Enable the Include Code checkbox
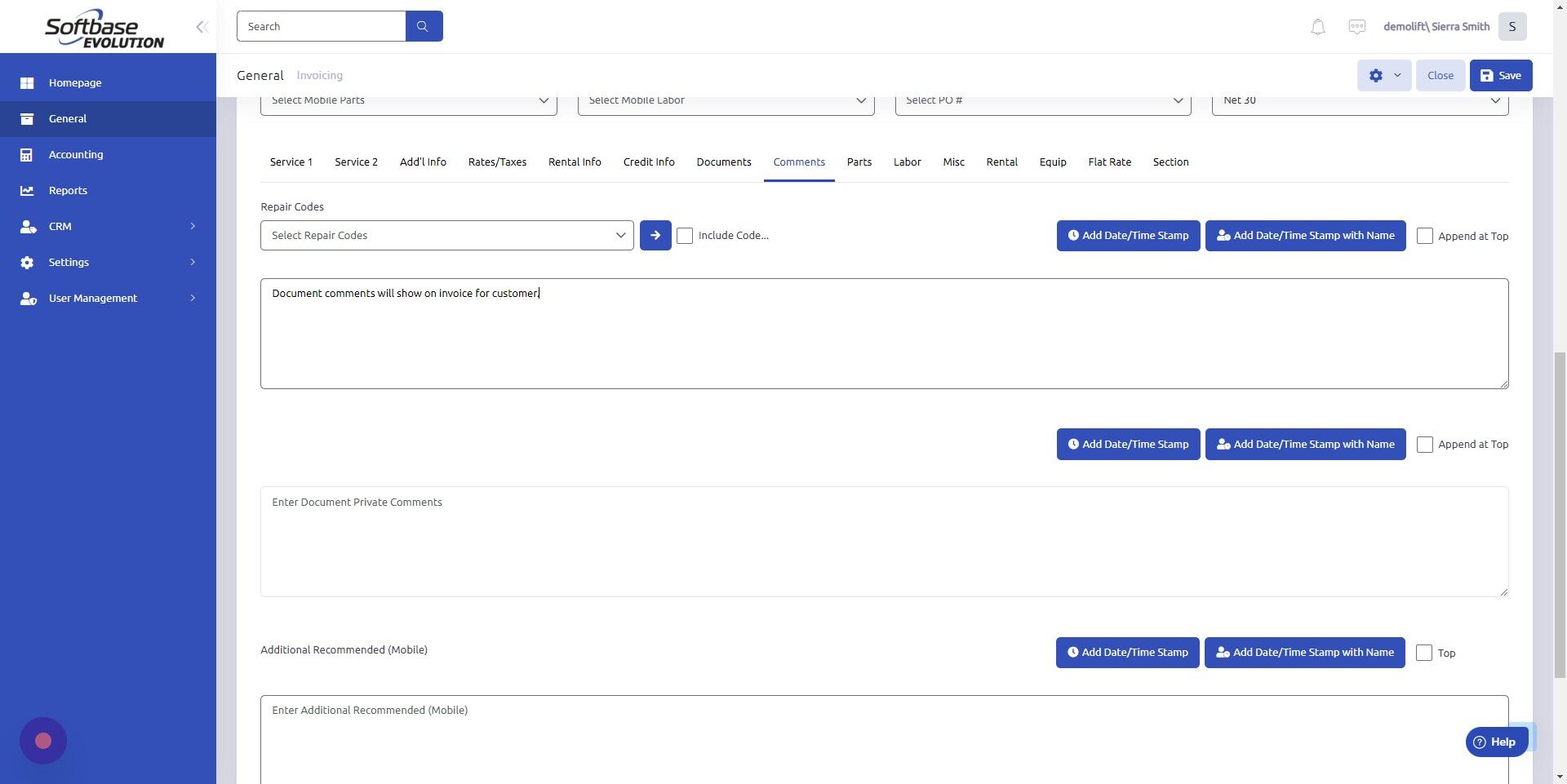The width and height of the screenshot is (1567, 784). 685,236
